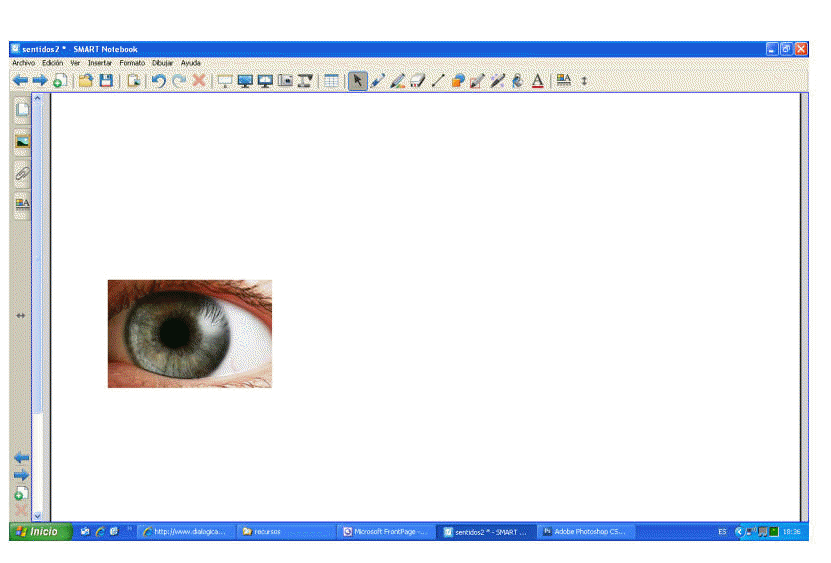
Task: Click the Undo arrow icon
Action: point(158,81)
